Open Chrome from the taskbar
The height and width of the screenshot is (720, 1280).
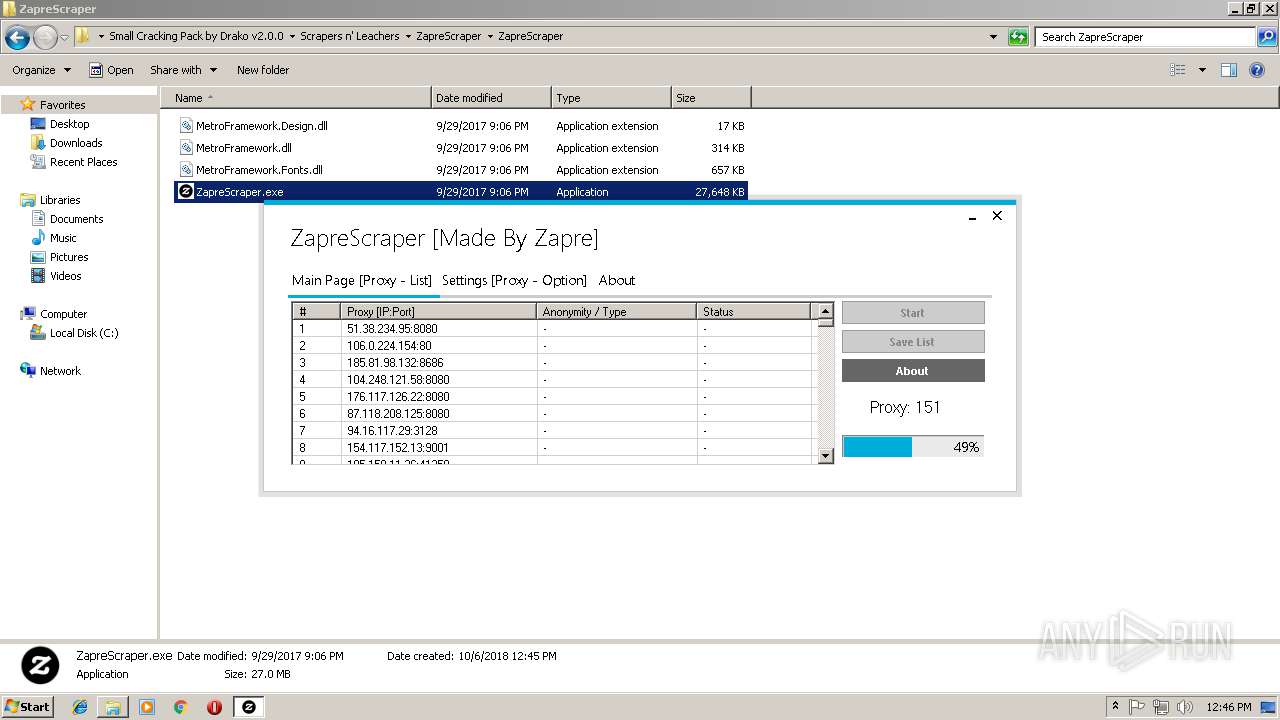[181, 707]
